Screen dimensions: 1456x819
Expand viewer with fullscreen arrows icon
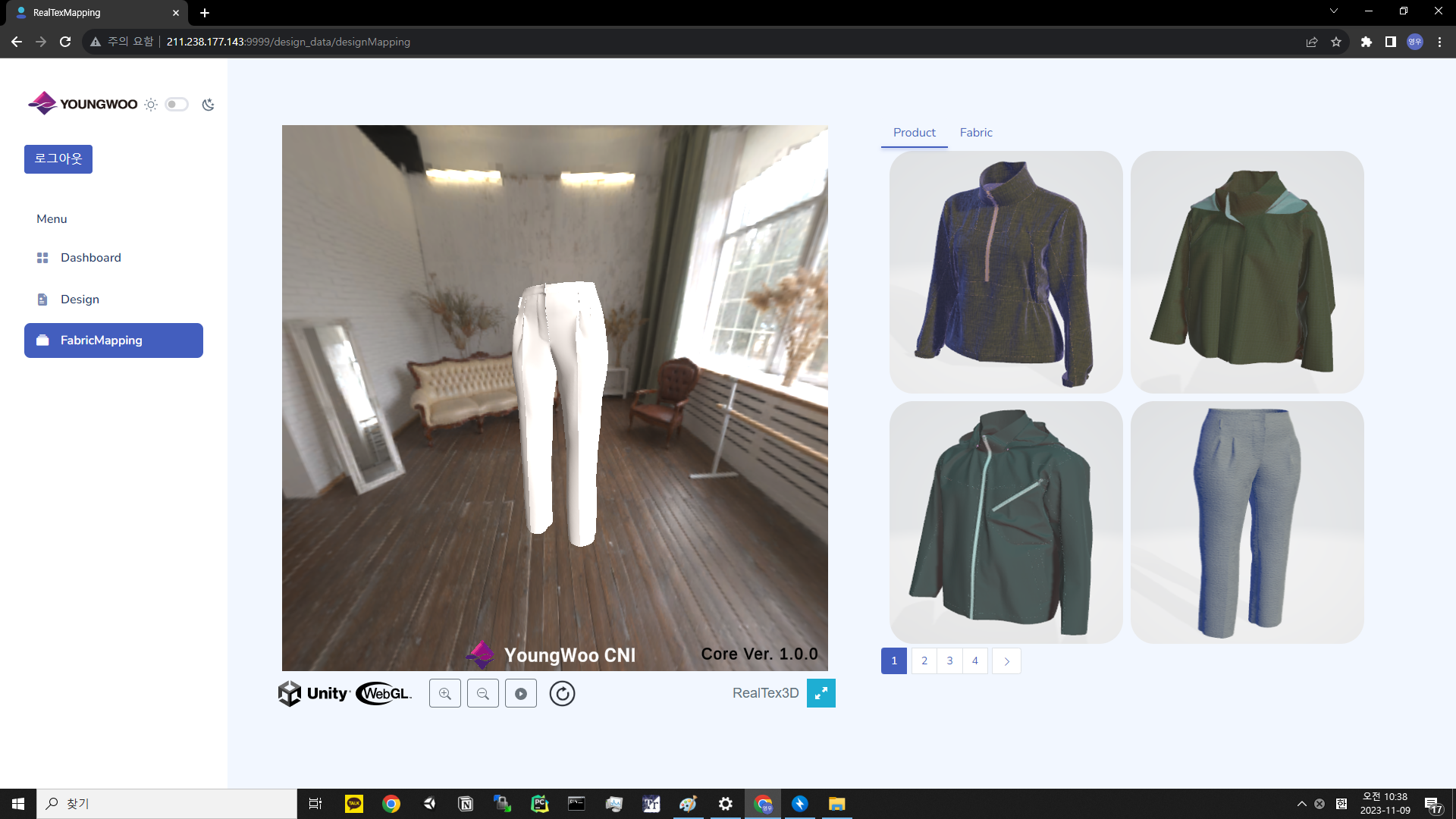[x=821, y=693]
